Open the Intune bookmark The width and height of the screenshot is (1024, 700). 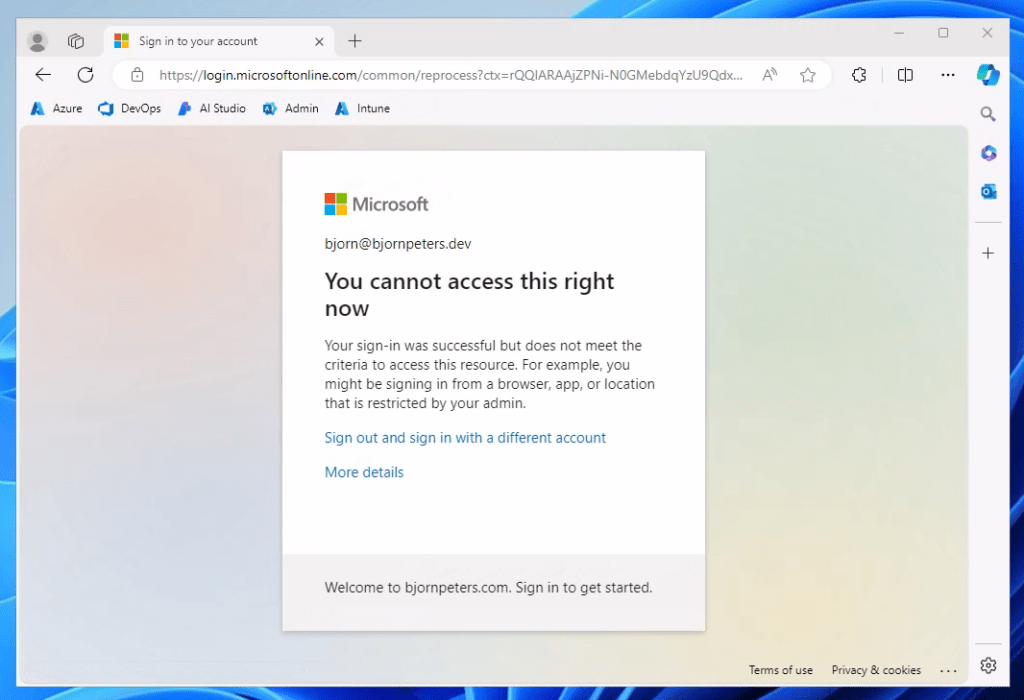(x=363, y=108)
